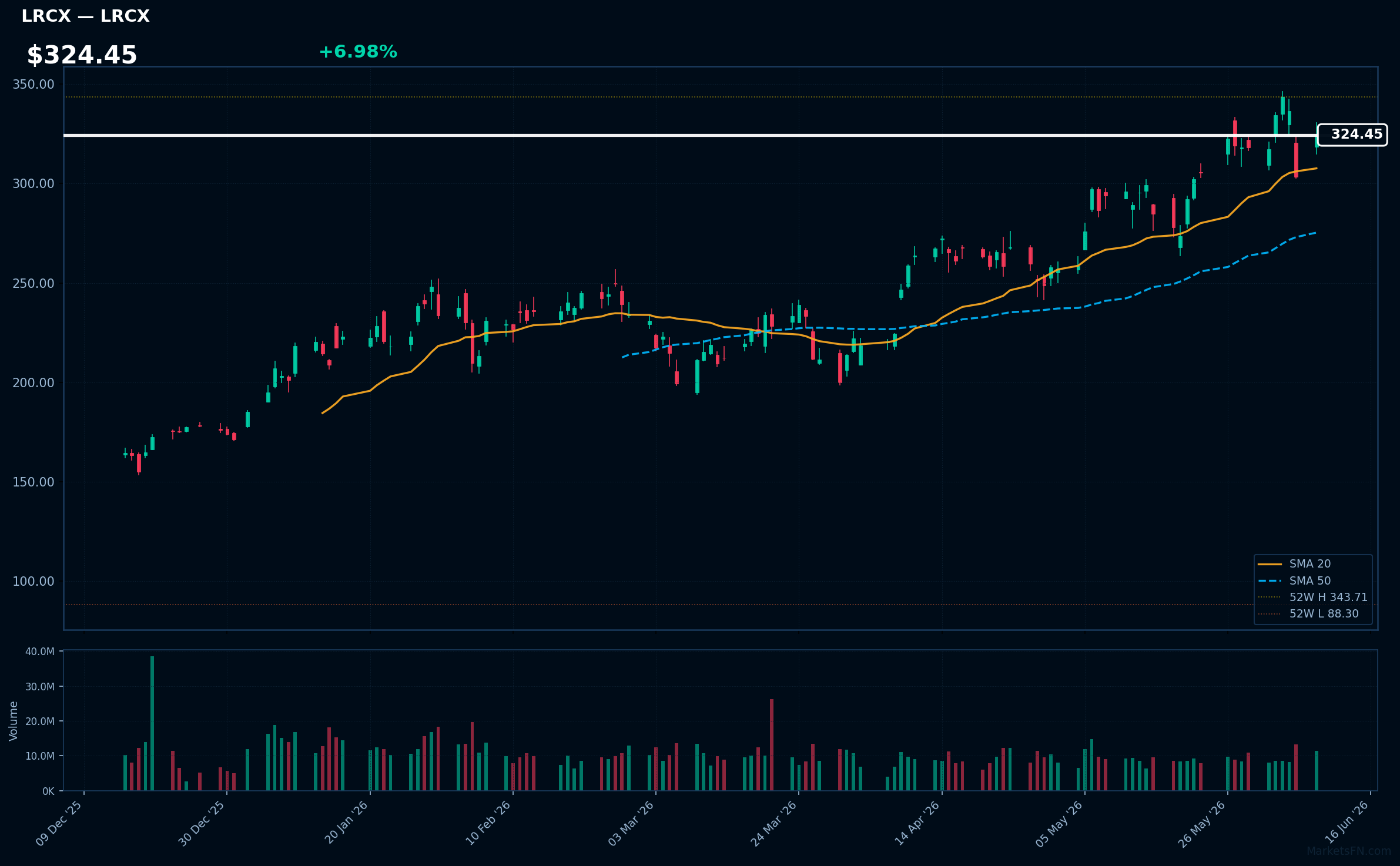1400x866 pixels.
Task: Click the 09 Dec '25 date label
Action: click(x=59, y=824)
